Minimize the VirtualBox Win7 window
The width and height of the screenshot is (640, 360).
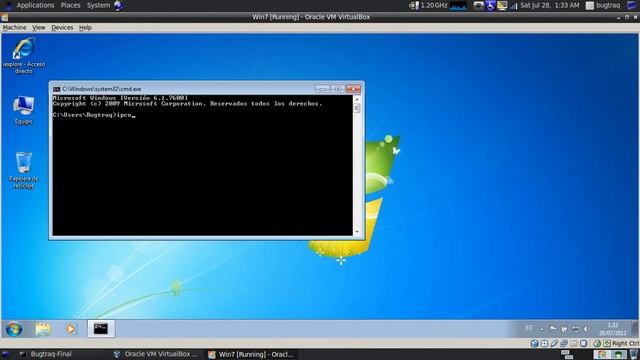point(619,18)
